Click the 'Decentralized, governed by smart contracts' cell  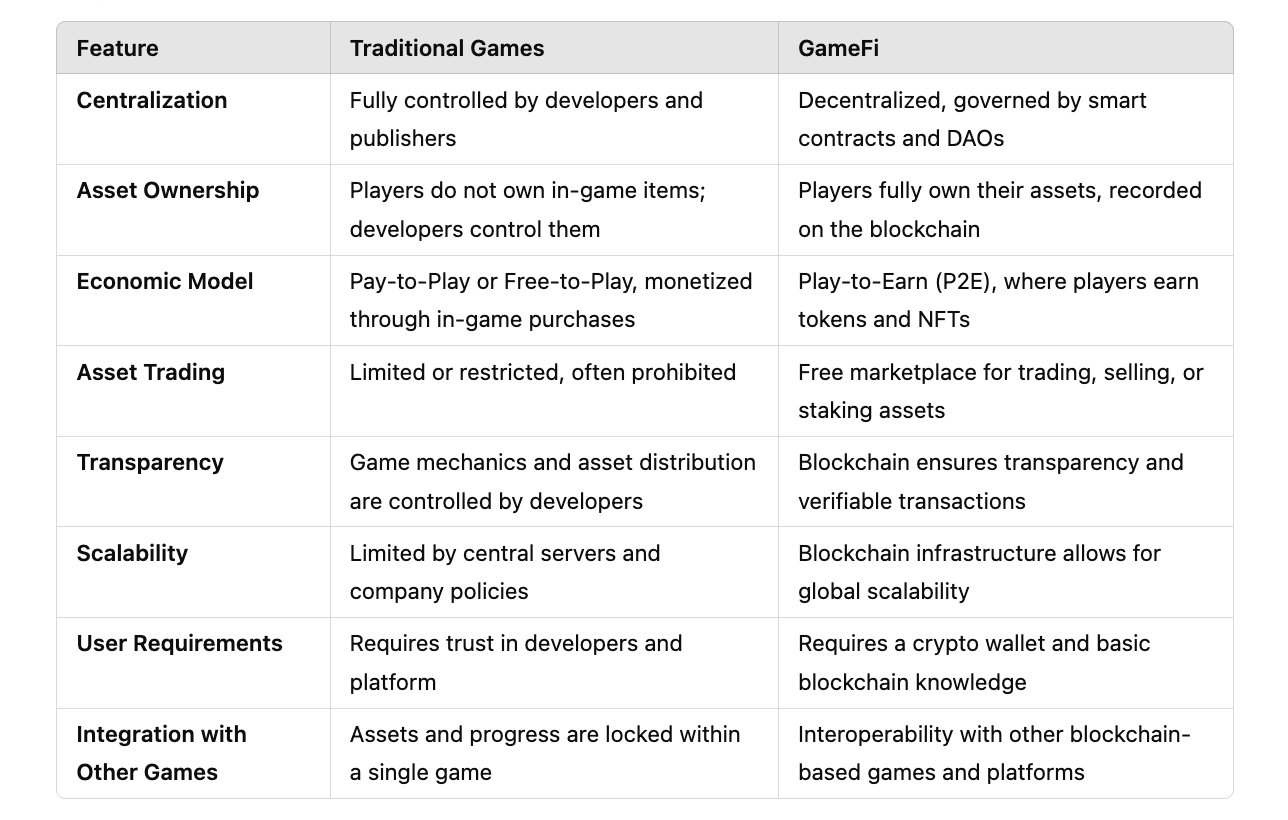click(x=972, y=119)
